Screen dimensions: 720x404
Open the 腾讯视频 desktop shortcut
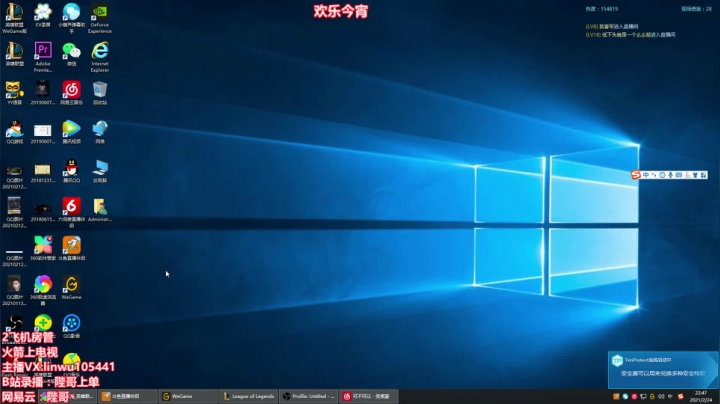pyautogui.click(x=71, y=132)
